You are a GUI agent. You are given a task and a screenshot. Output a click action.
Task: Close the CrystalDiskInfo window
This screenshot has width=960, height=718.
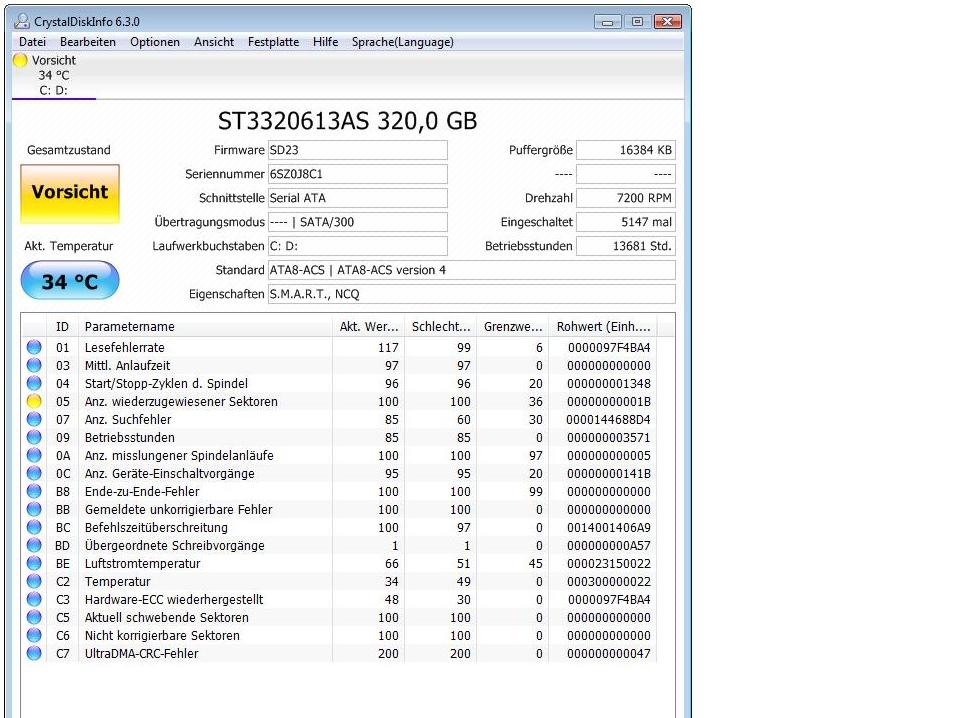667,21
